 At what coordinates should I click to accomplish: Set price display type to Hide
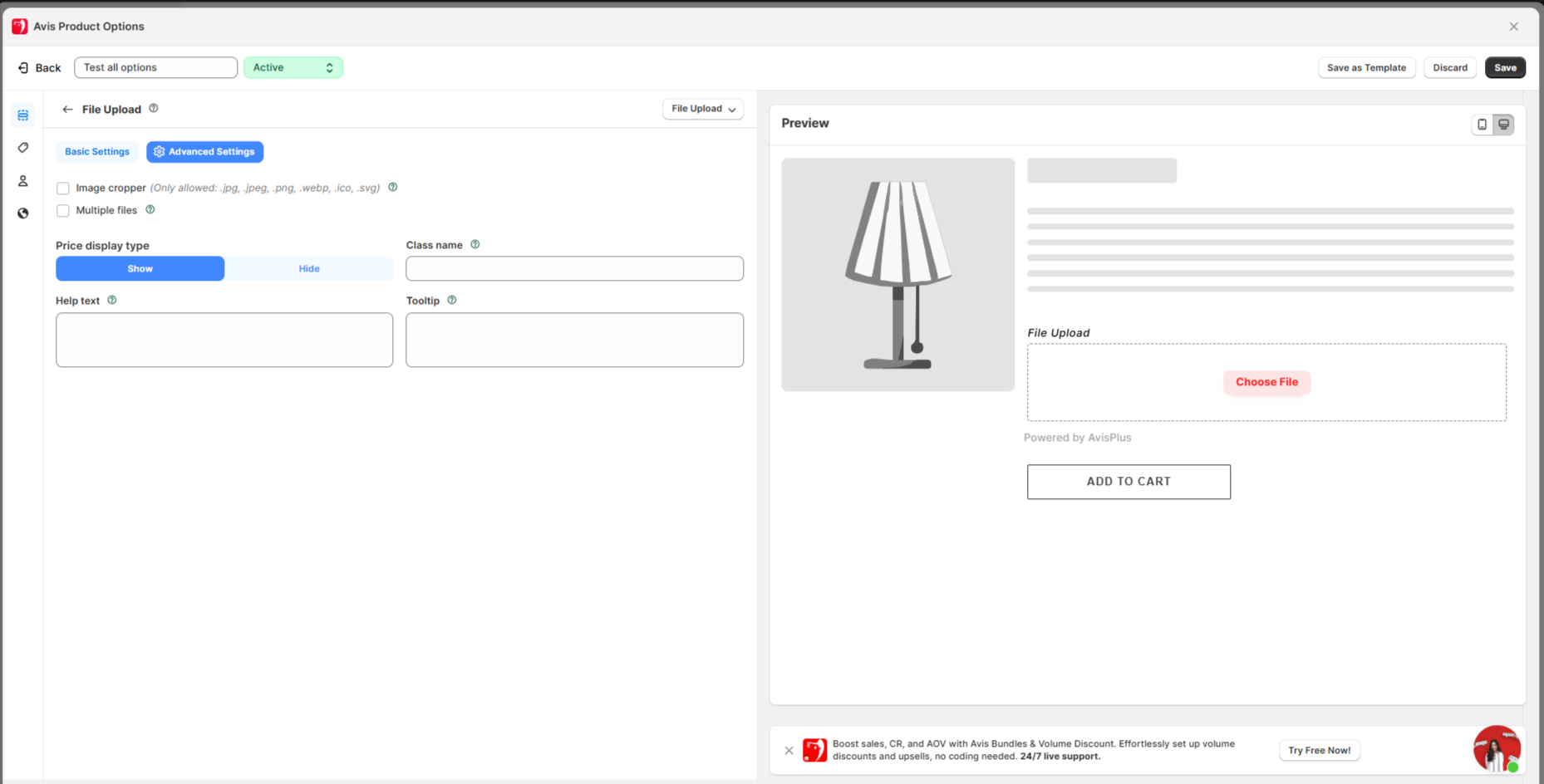tap(308, 269)
